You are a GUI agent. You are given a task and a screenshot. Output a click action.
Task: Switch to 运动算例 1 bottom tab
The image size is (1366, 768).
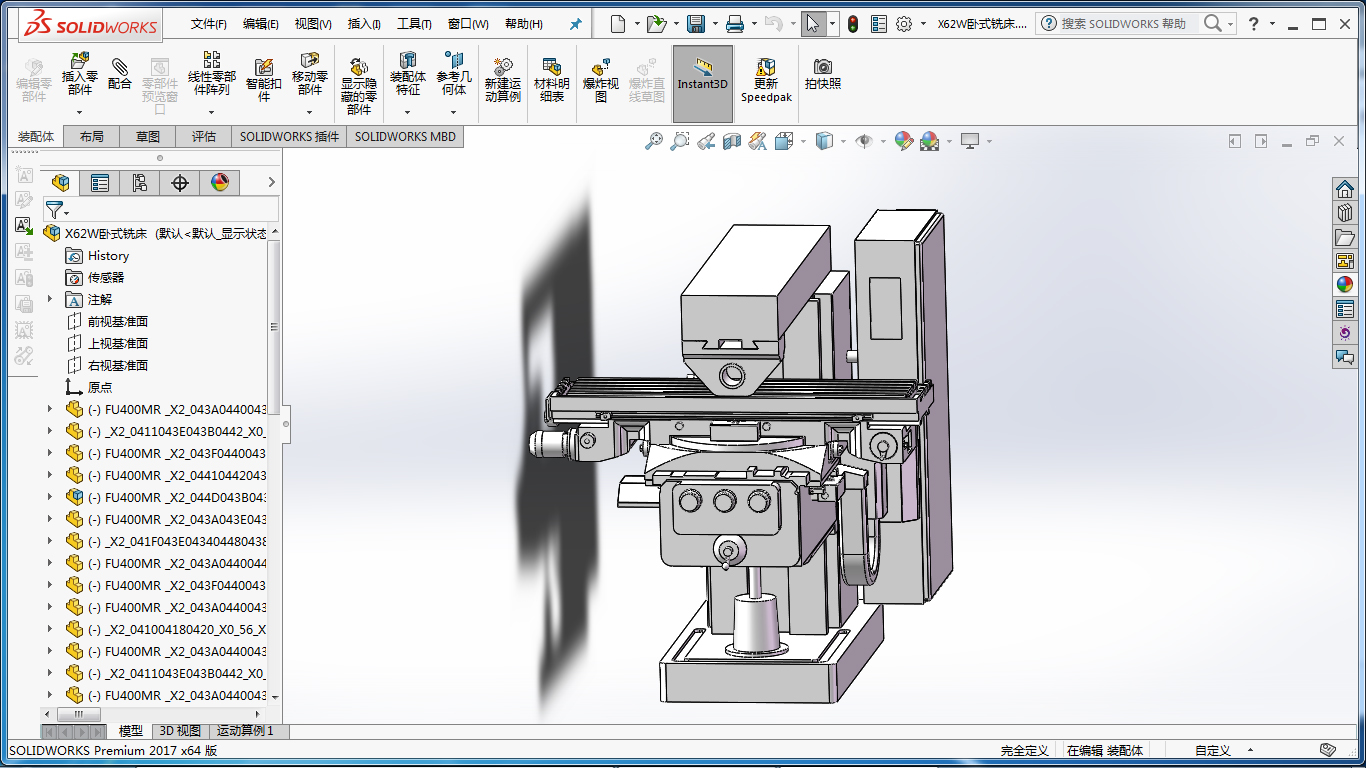tap(245, 731)
